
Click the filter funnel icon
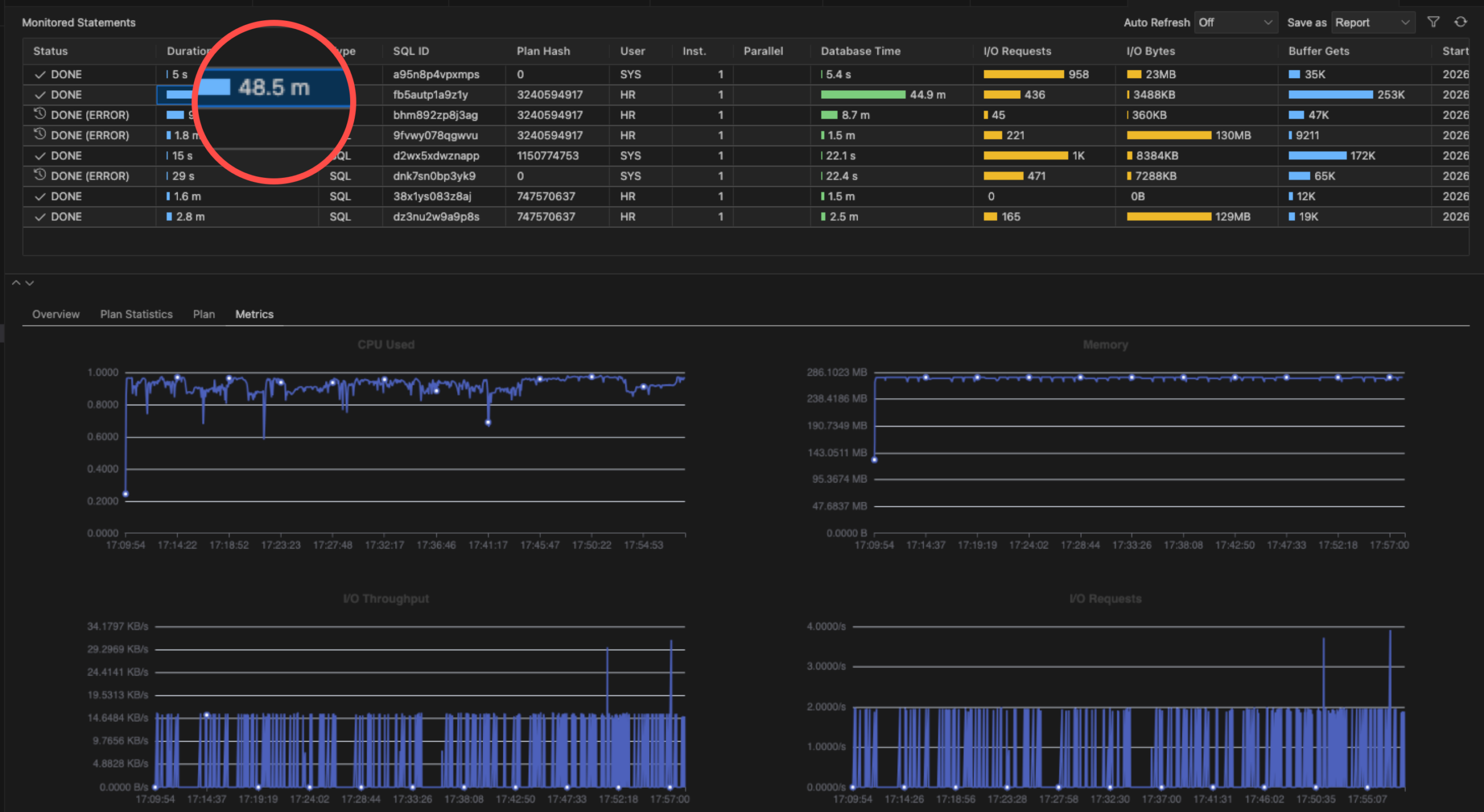click(1433, 22)
